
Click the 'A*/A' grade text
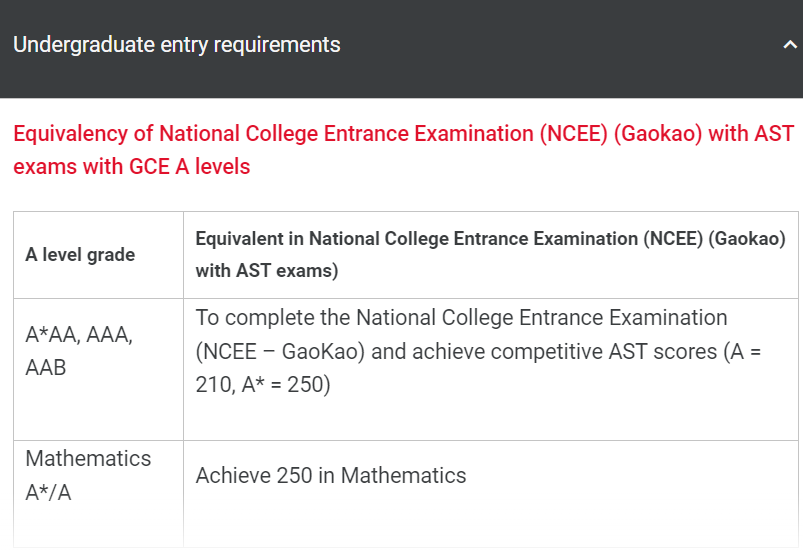[x=48, y=493]
